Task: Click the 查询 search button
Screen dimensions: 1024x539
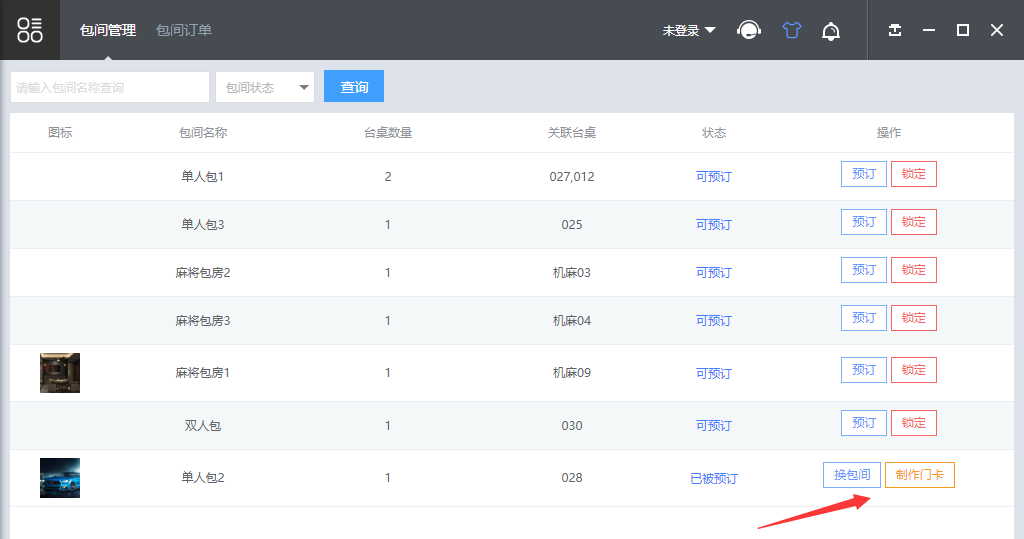Action: click(354, 86)
